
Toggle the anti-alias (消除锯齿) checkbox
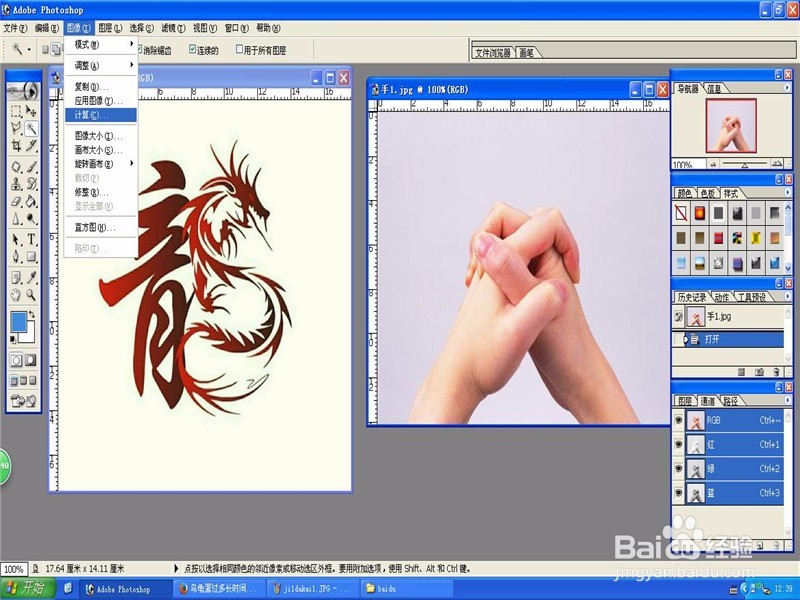pos(139,49)
